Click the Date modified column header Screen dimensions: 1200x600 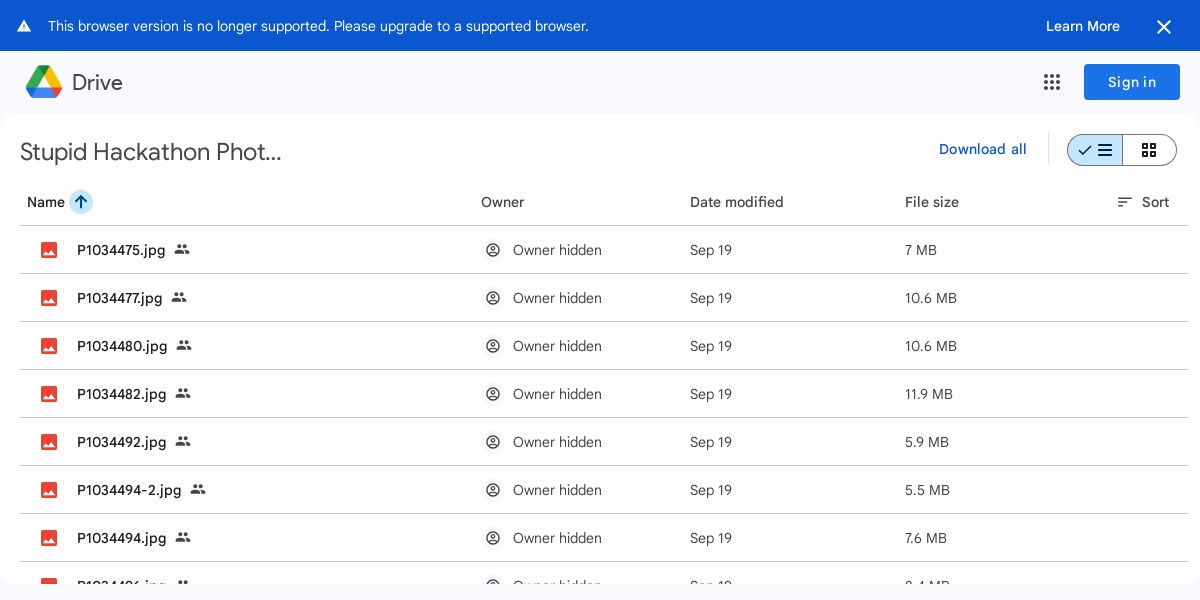[x=736, y=202]
